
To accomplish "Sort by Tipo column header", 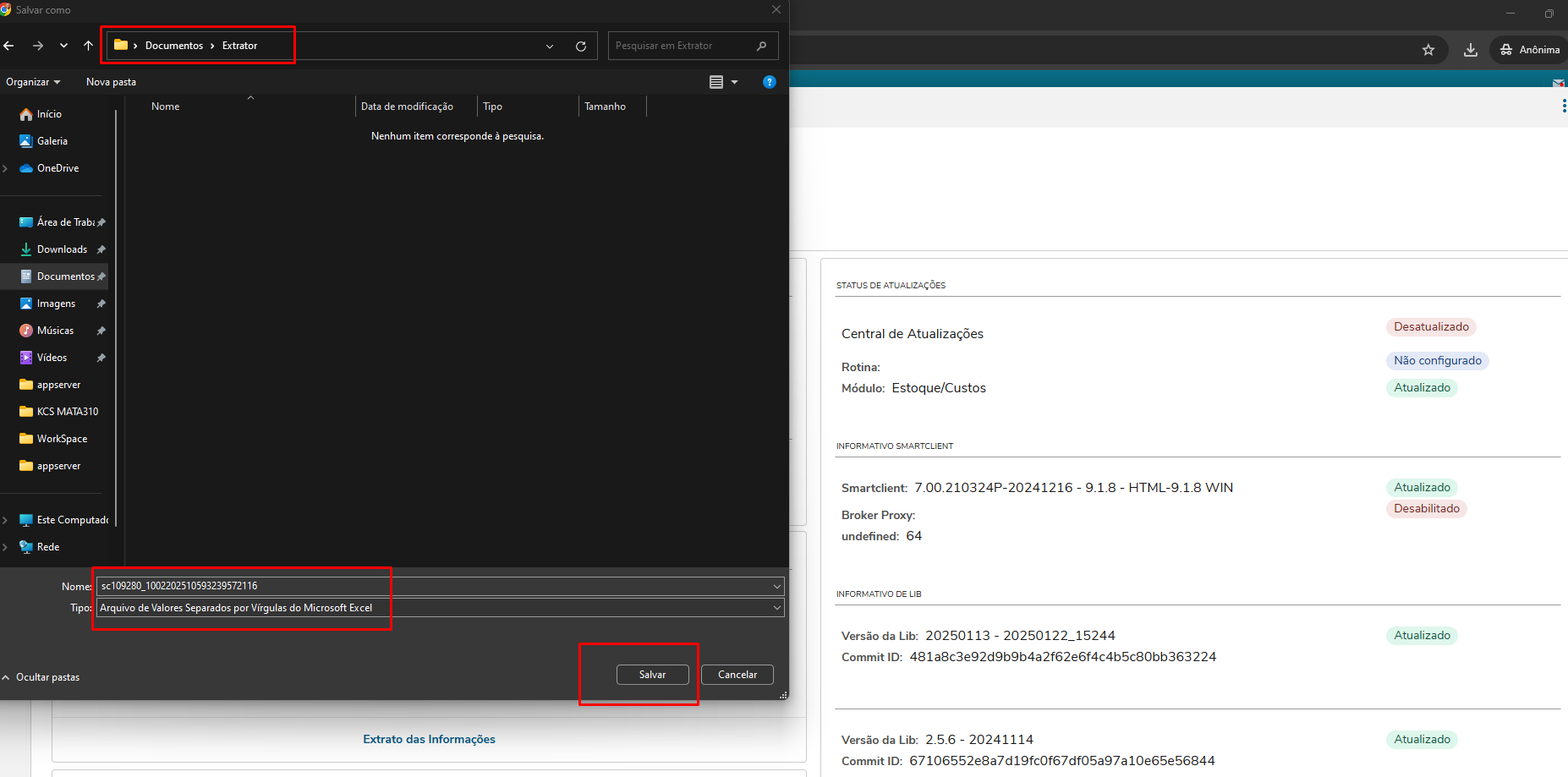I will pos(492,107).
